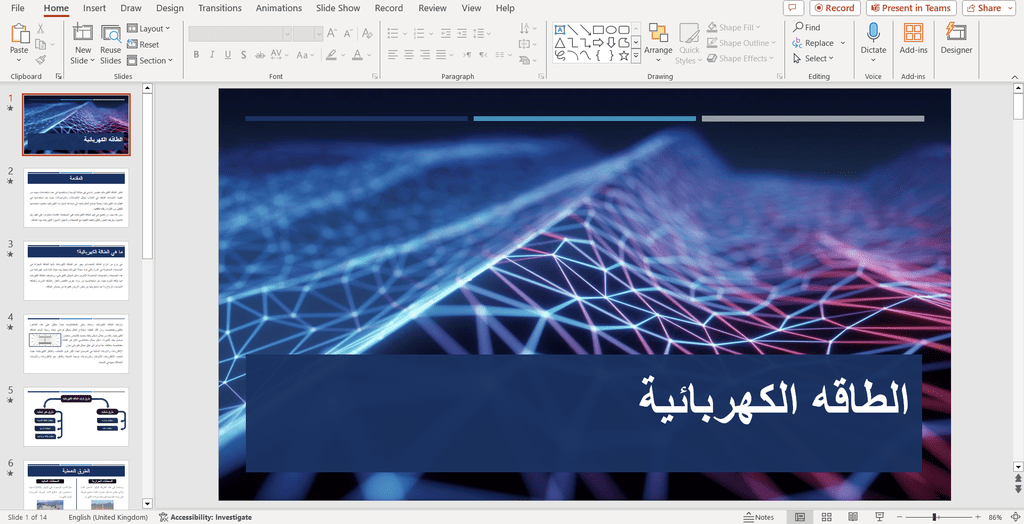Switch to Slide Sorter view
This screenshot has height=524, width=1024.
click(x=826, y=517)
